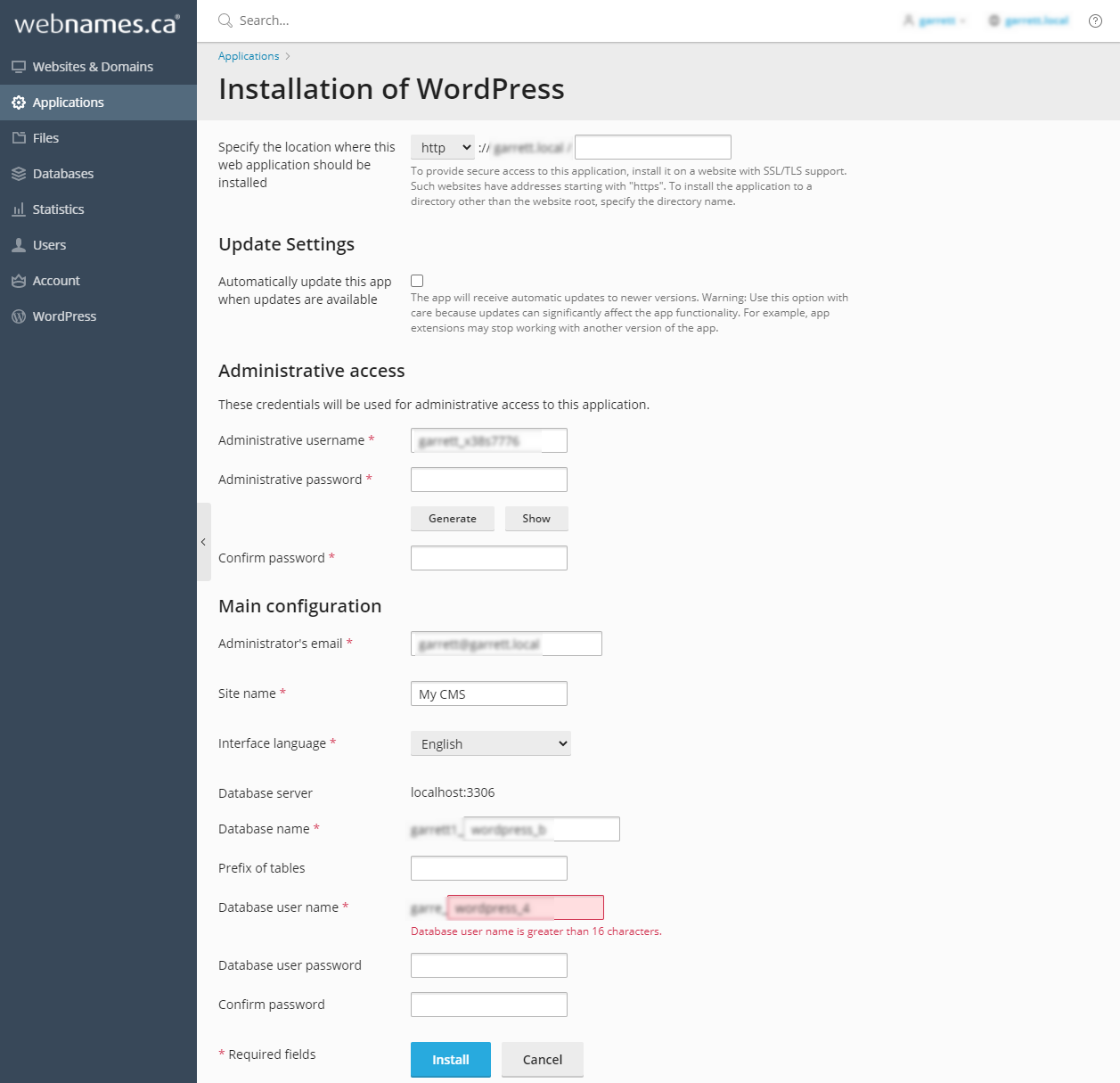Viewport: 1120px width, 1083px height.
Task: Click the Install button
Action: [x=451, y=1060]
